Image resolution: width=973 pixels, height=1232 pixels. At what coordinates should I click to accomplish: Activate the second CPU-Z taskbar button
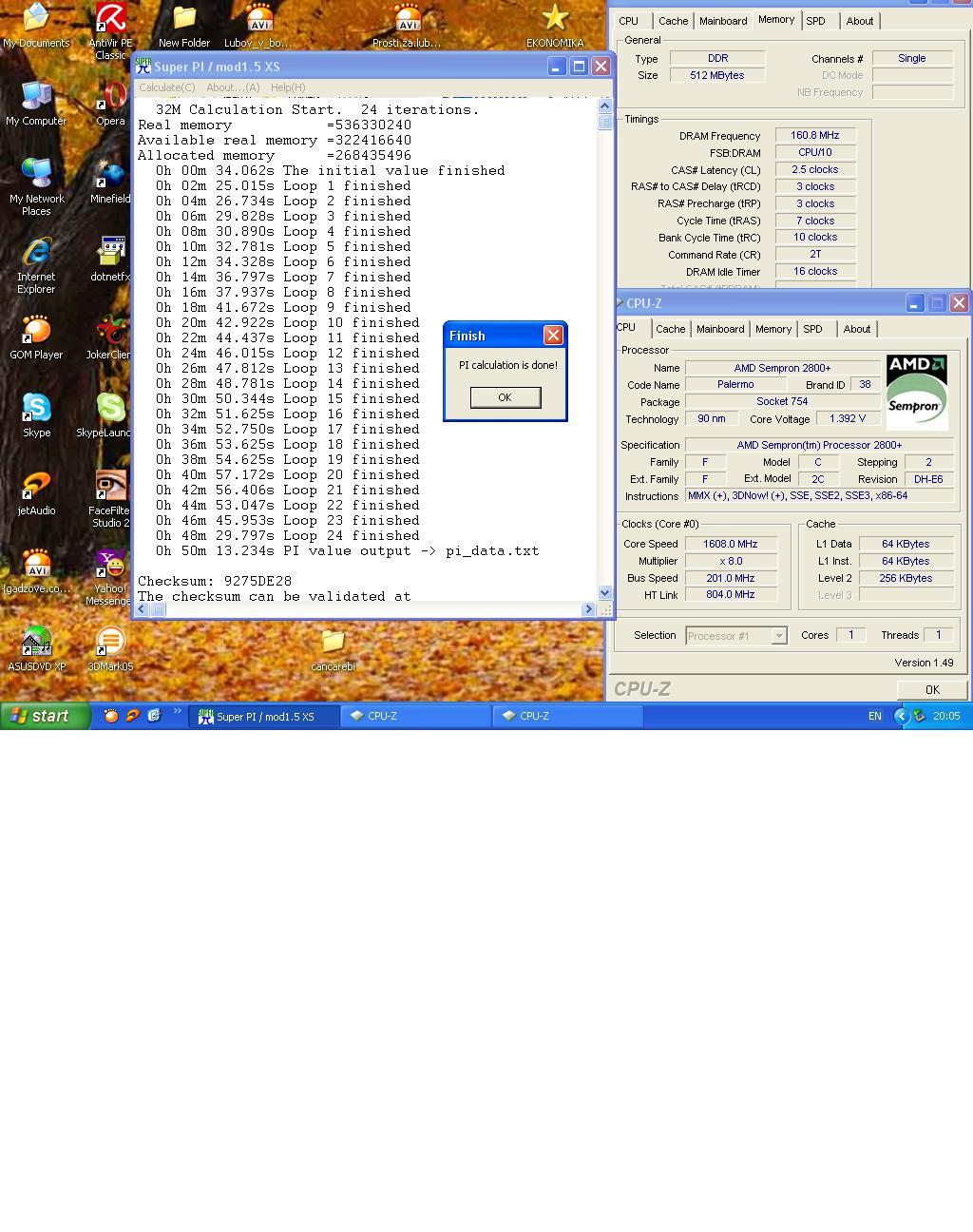[568, 717]
